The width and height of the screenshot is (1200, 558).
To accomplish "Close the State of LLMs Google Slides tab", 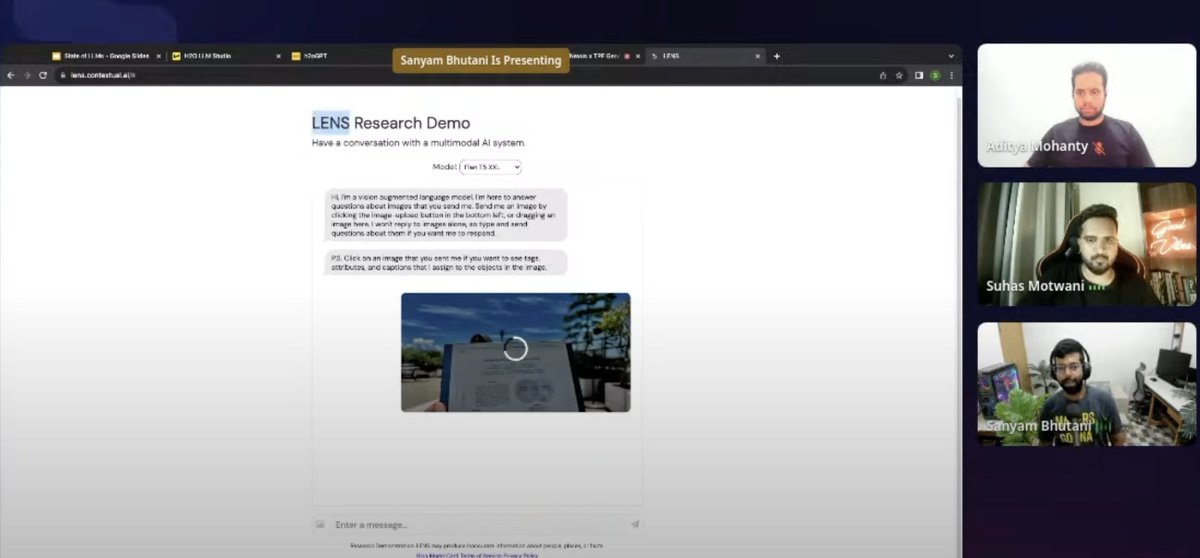I will (158, 56).
